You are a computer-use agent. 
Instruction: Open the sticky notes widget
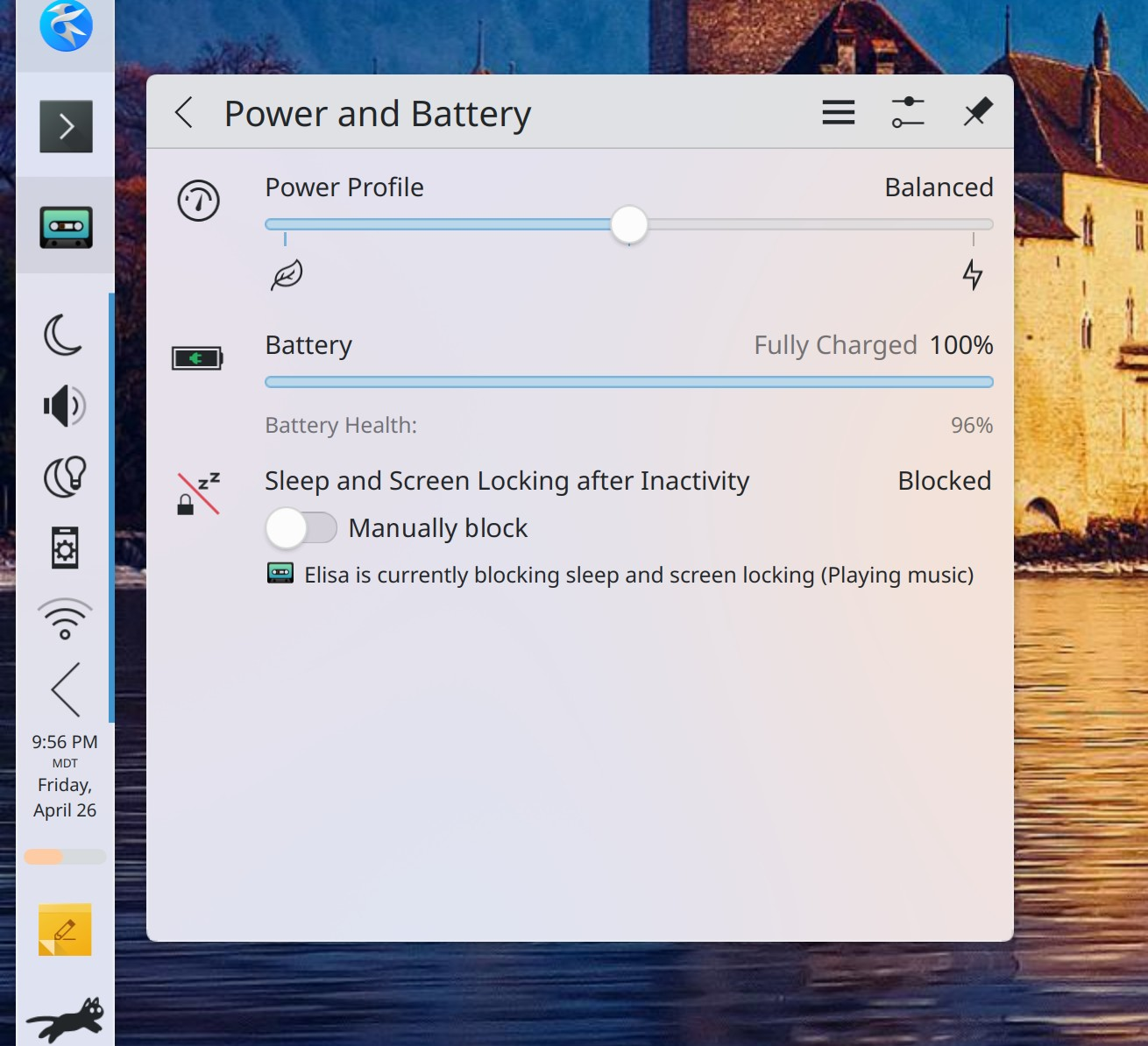pos(65,929)
